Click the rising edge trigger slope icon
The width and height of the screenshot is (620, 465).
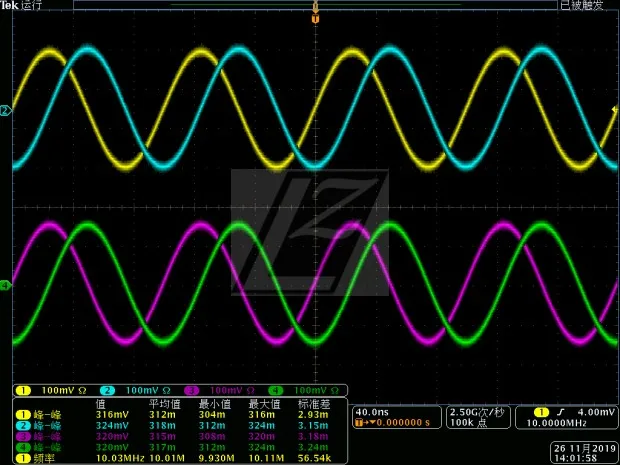(x=560, y=412)
